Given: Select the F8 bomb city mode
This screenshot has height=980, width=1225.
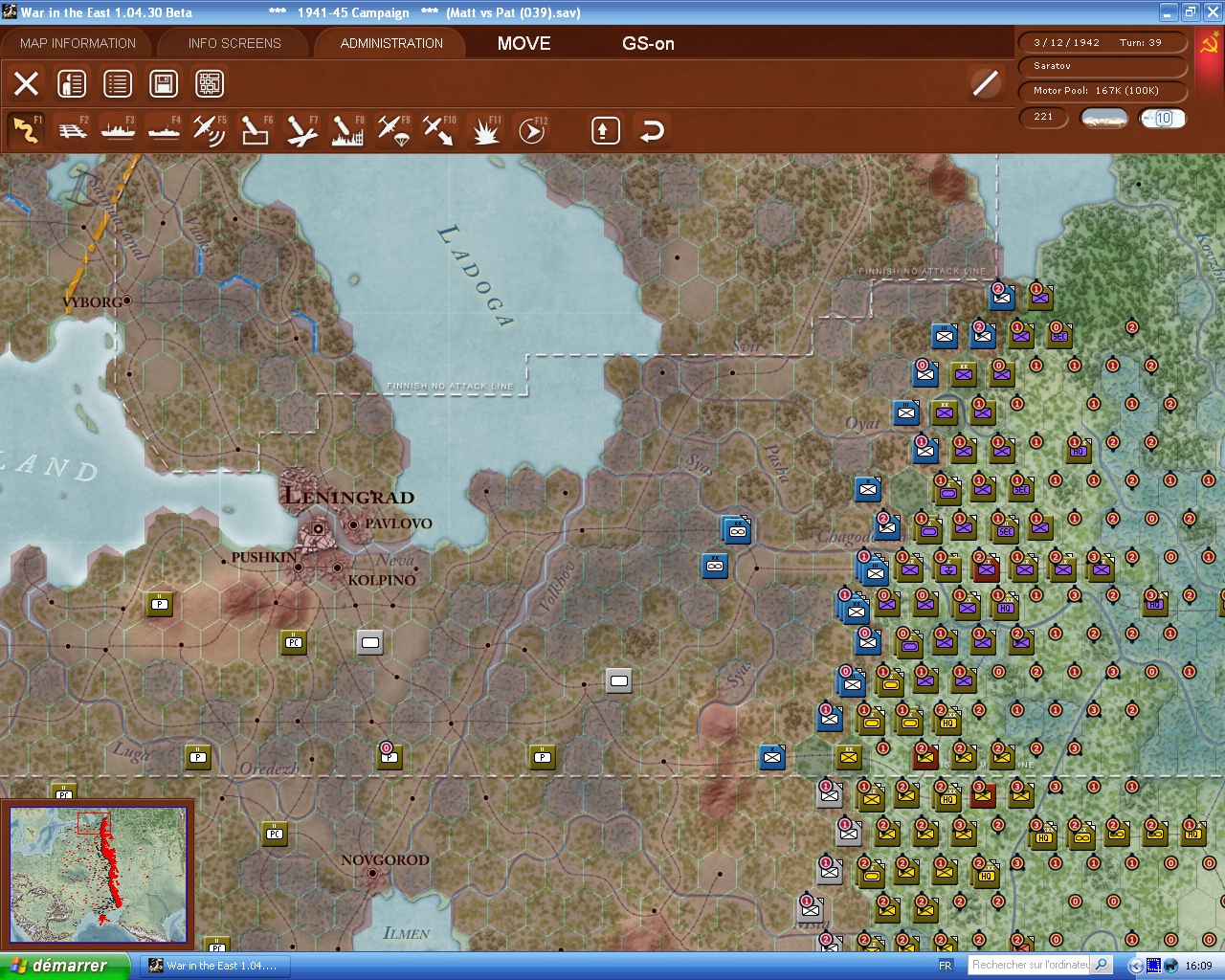Looking at the screenshot, I should (x=347, y=130).
